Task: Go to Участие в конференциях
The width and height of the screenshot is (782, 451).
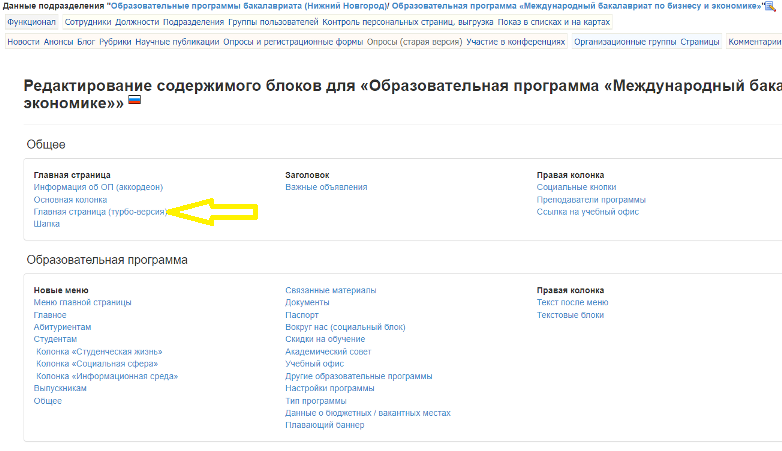Action: click(516, 42)
